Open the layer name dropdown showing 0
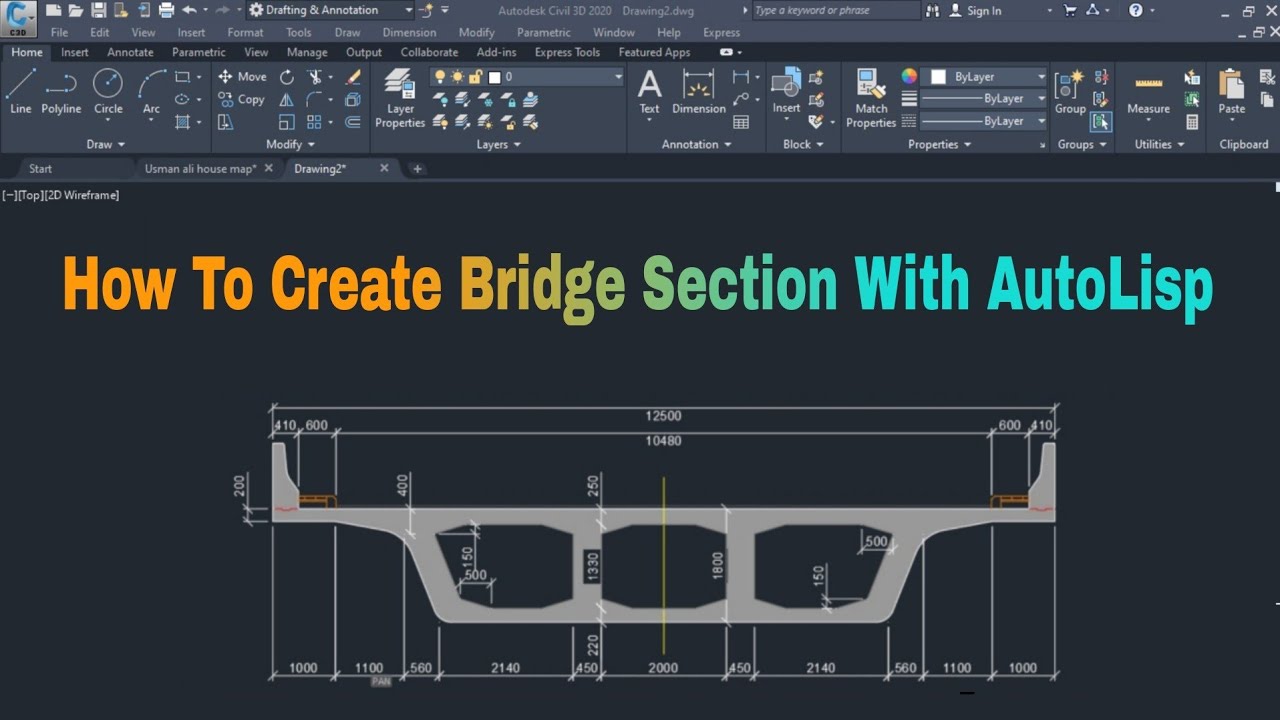1280x720 pixels. (527, 77)
